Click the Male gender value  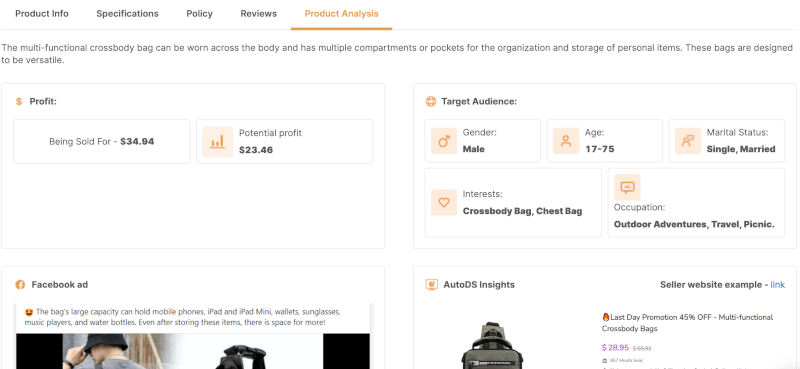pos(473,150)
